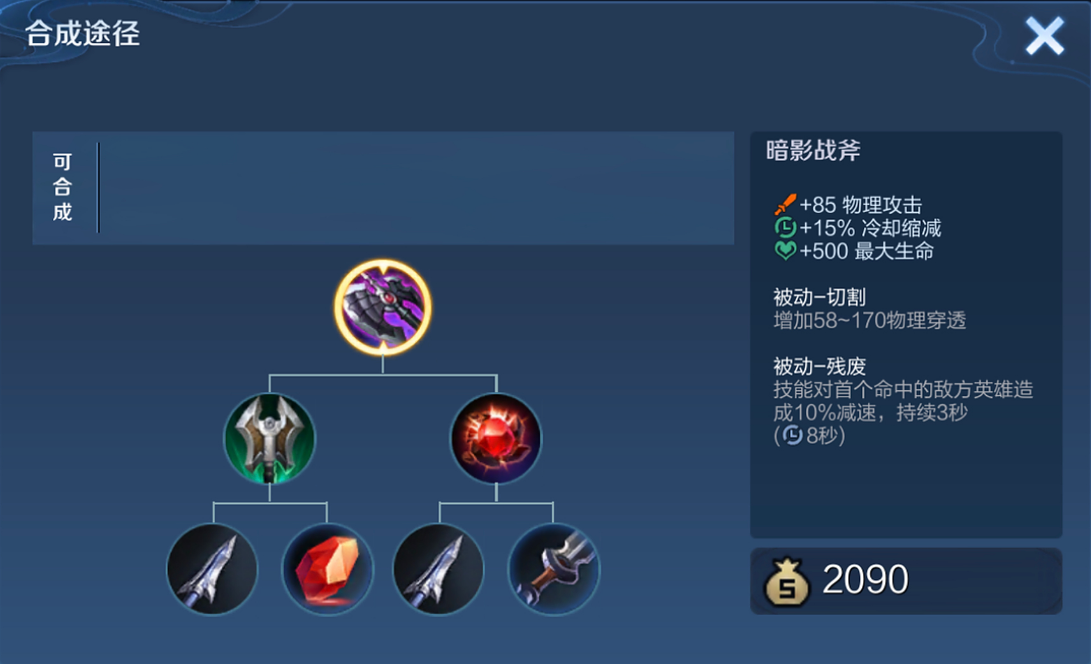Click the 被动-残废 passive description
Image resolution: width=1091 pixels, height=664 pixels.
point(903,401)
